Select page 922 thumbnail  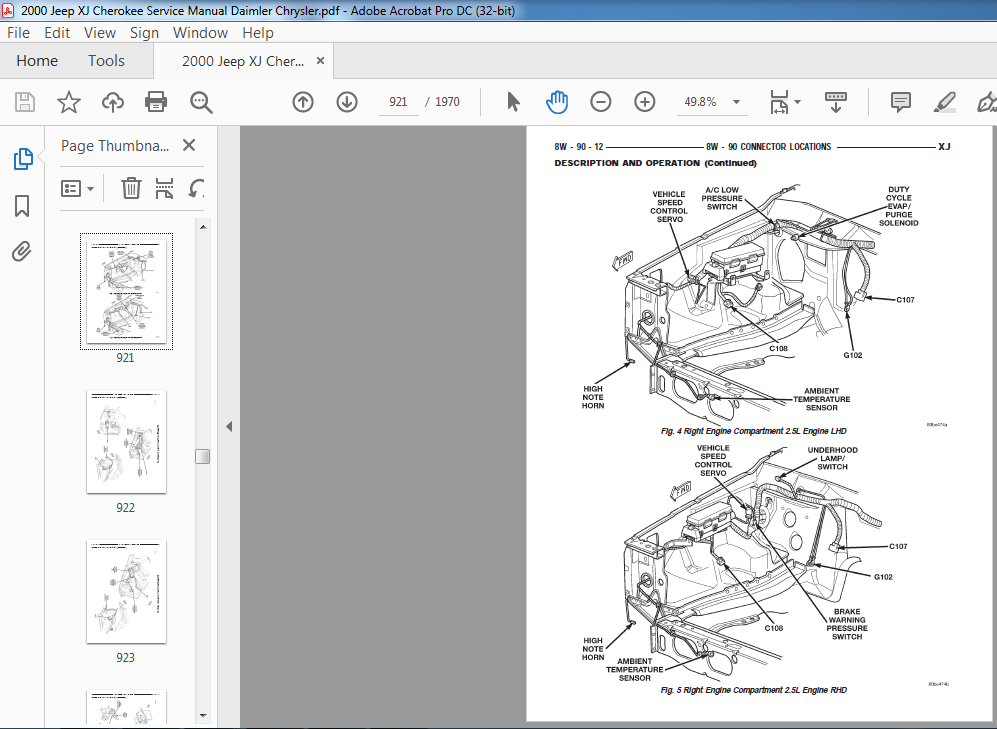127,442
